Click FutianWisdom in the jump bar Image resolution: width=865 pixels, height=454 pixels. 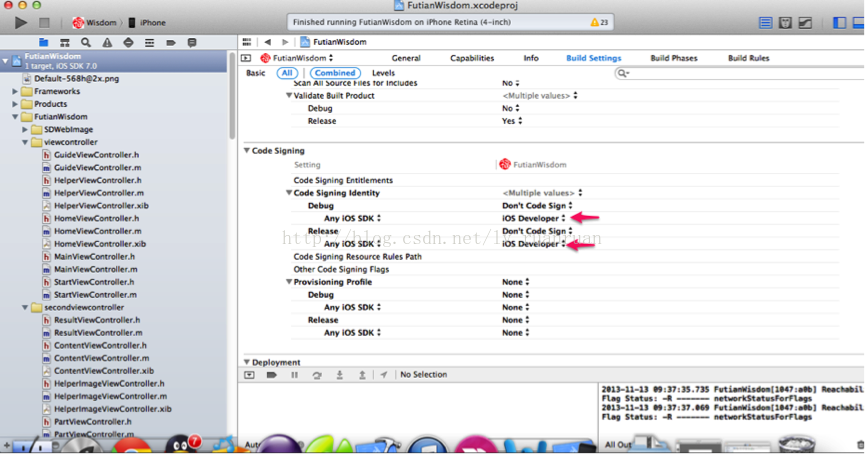333,42
